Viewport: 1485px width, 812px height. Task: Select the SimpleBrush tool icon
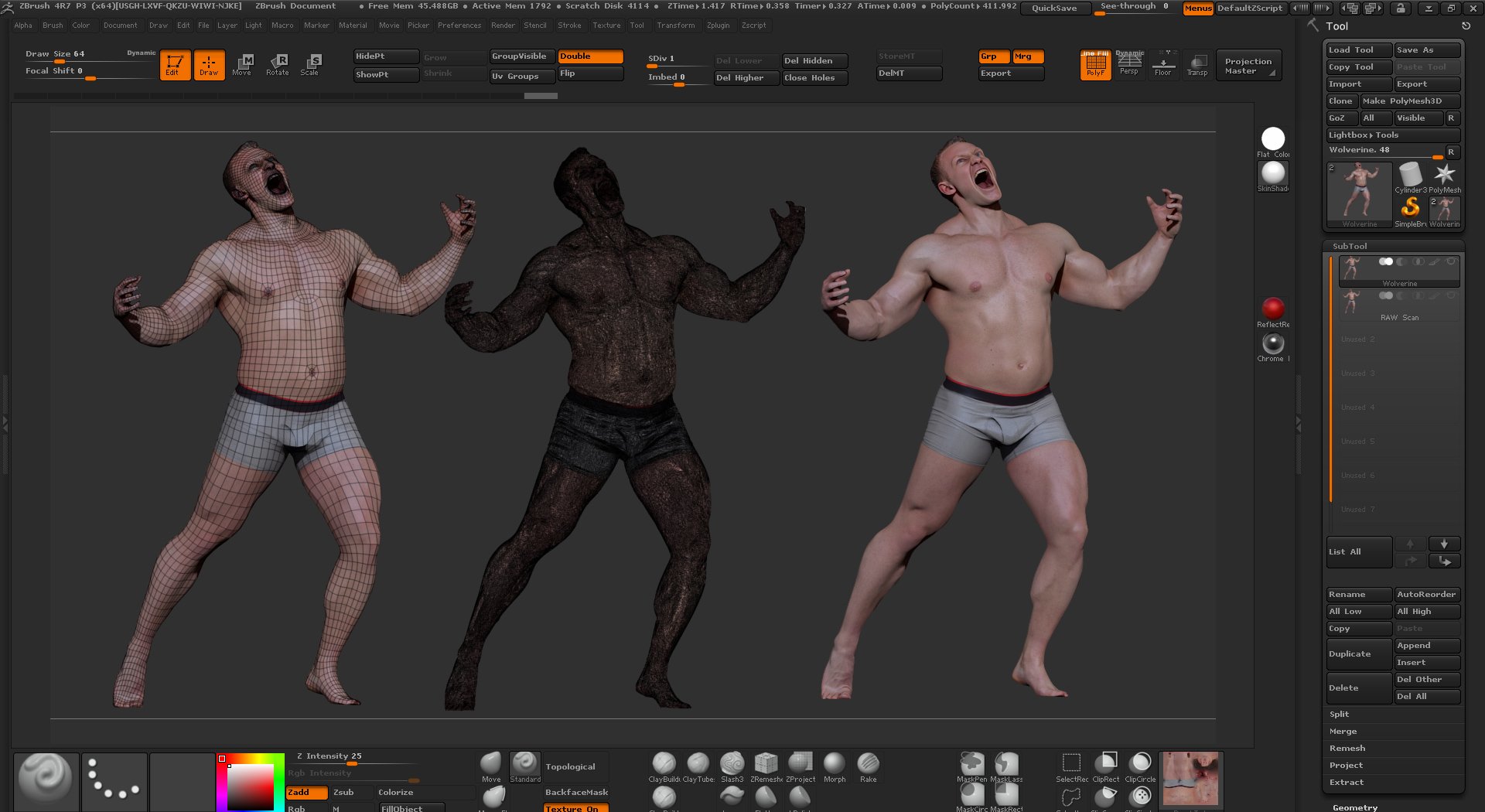coord(1410,211)
